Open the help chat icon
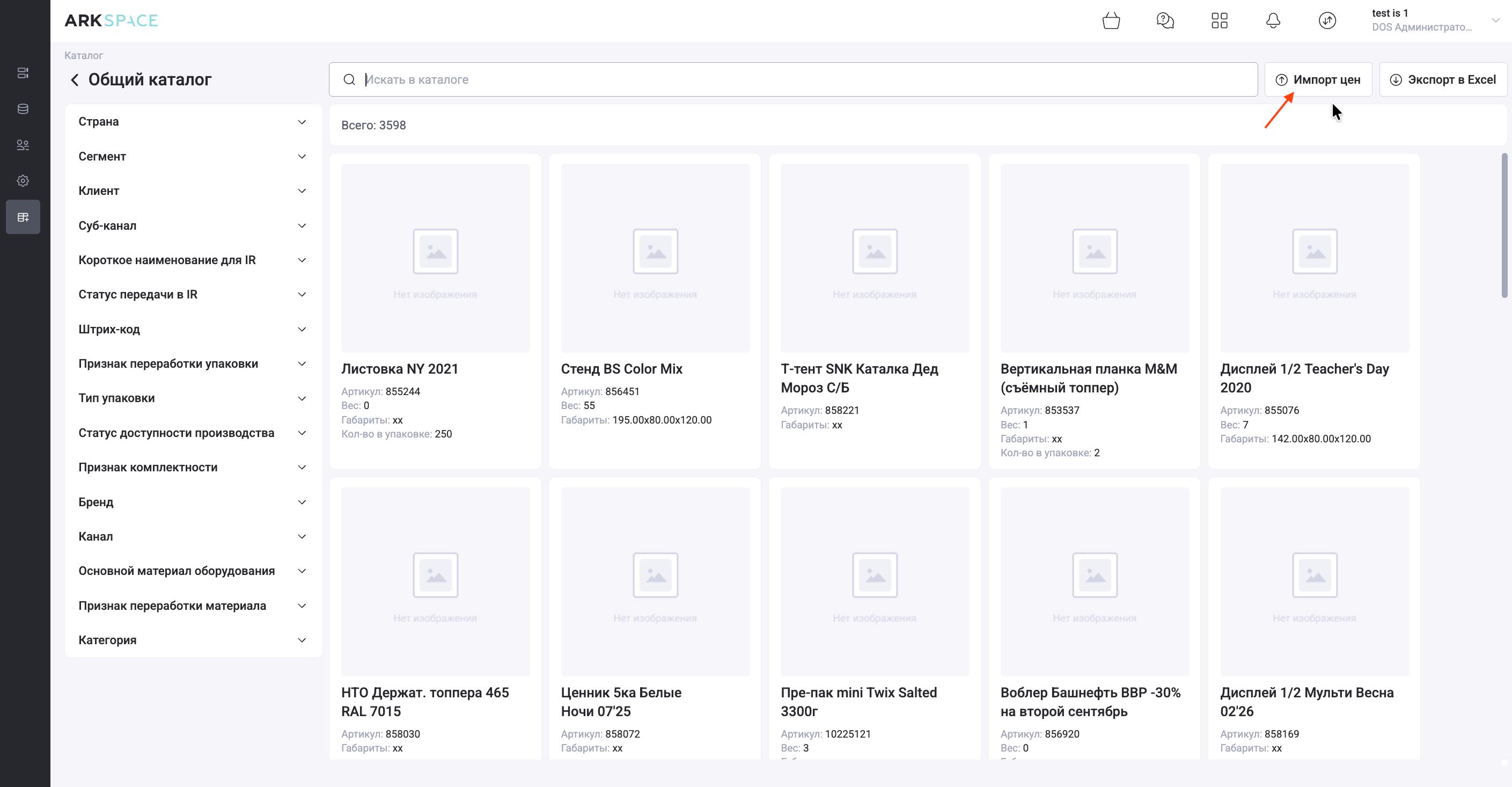Screen dimensions: 1512x787 [x=1164, y=21]
